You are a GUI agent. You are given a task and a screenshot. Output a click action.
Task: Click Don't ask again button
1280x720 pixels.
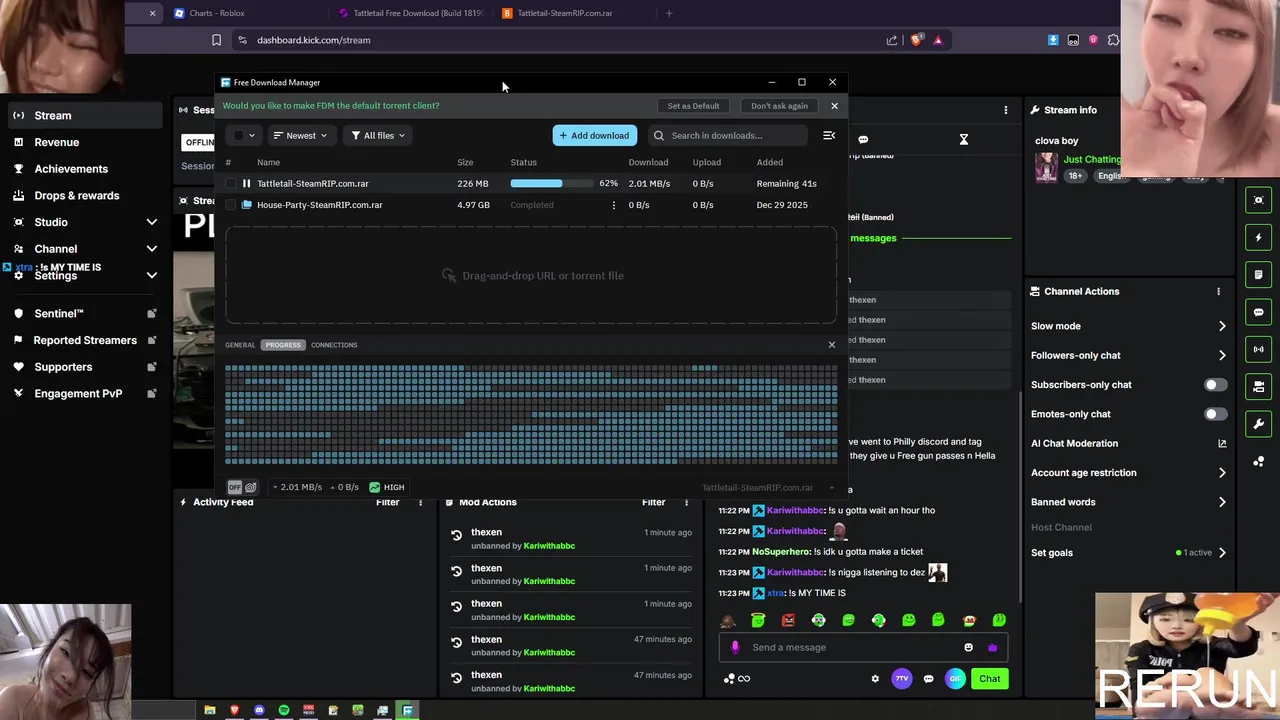click(779, 106)
